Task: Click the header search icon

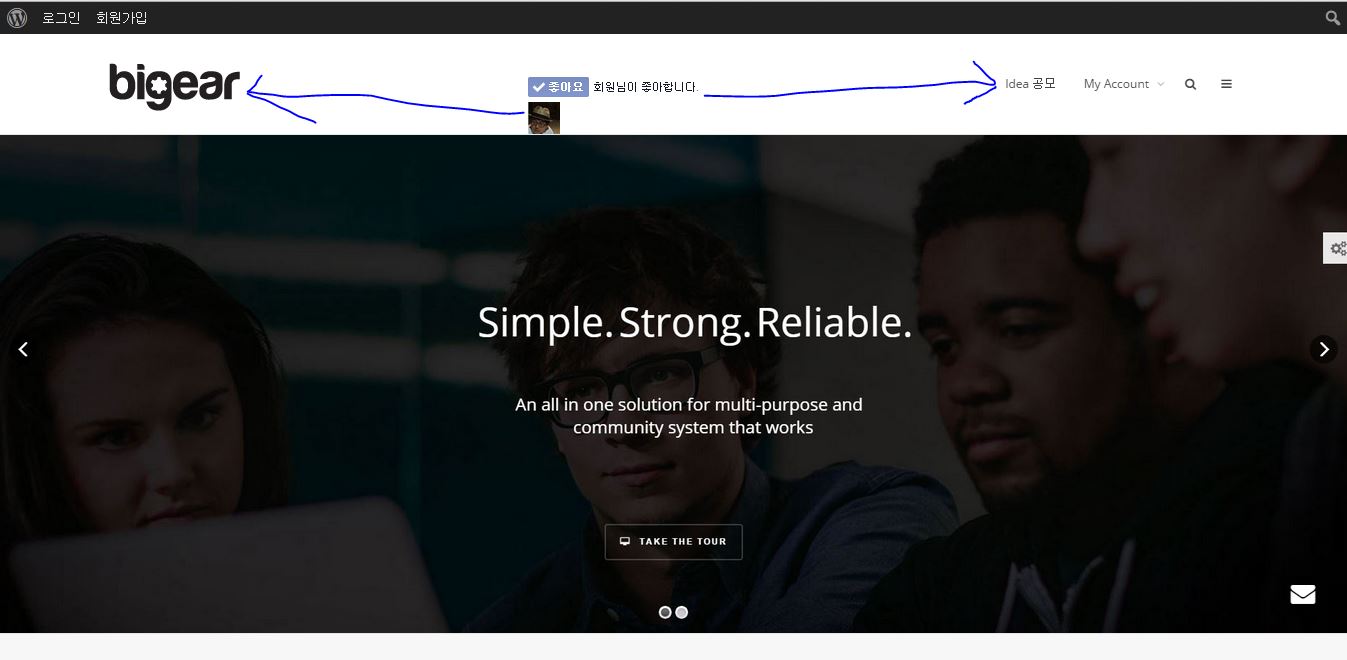Action: (1190, 84)
